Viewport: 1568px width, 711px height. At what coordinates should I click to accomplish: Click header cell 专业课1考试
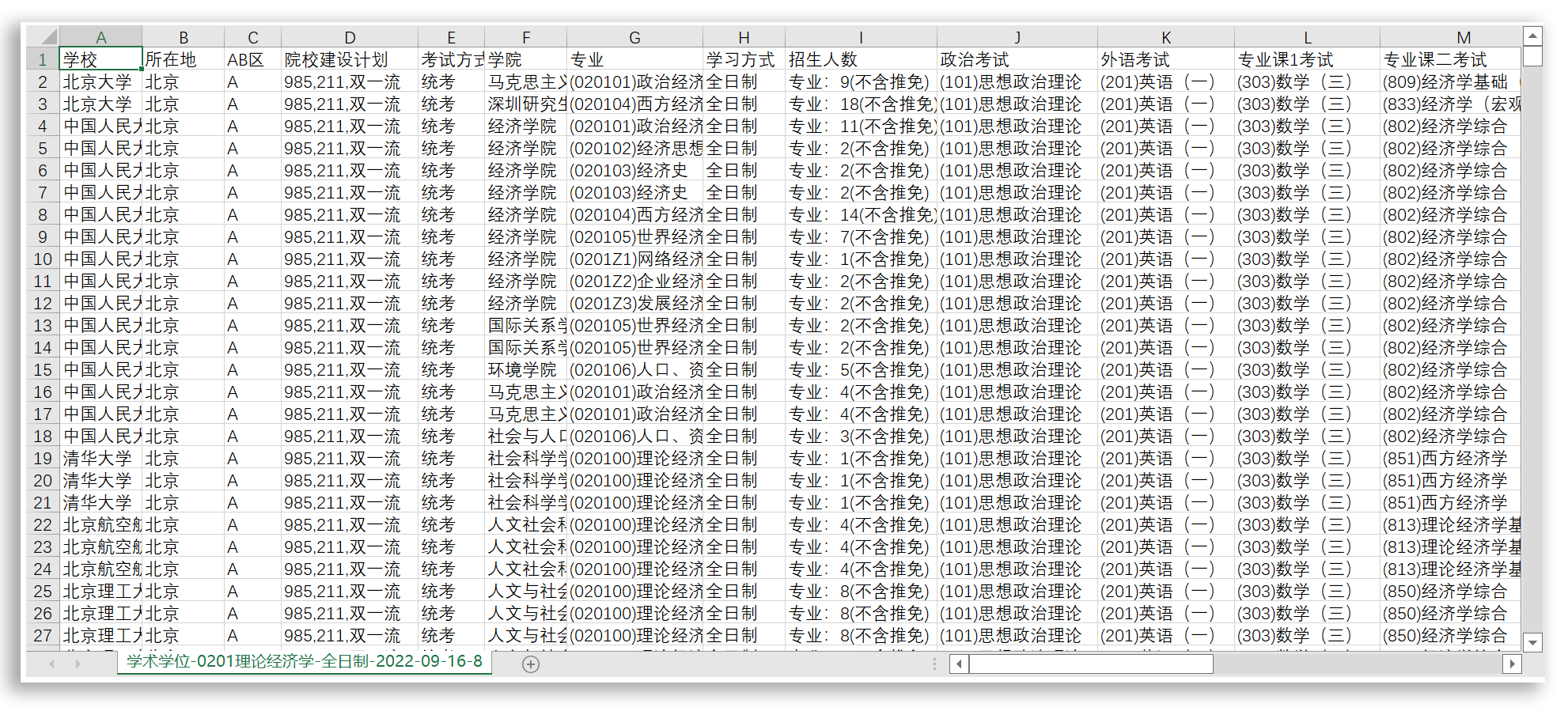point(1307,59)
